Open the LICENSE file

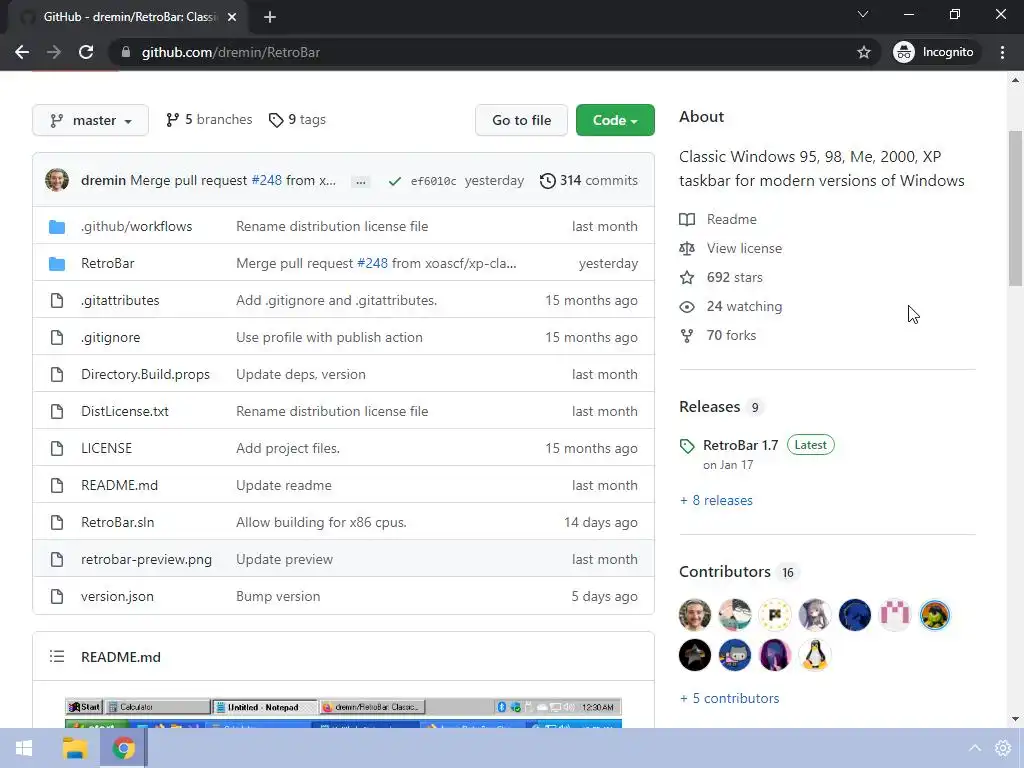pos(106,448)
